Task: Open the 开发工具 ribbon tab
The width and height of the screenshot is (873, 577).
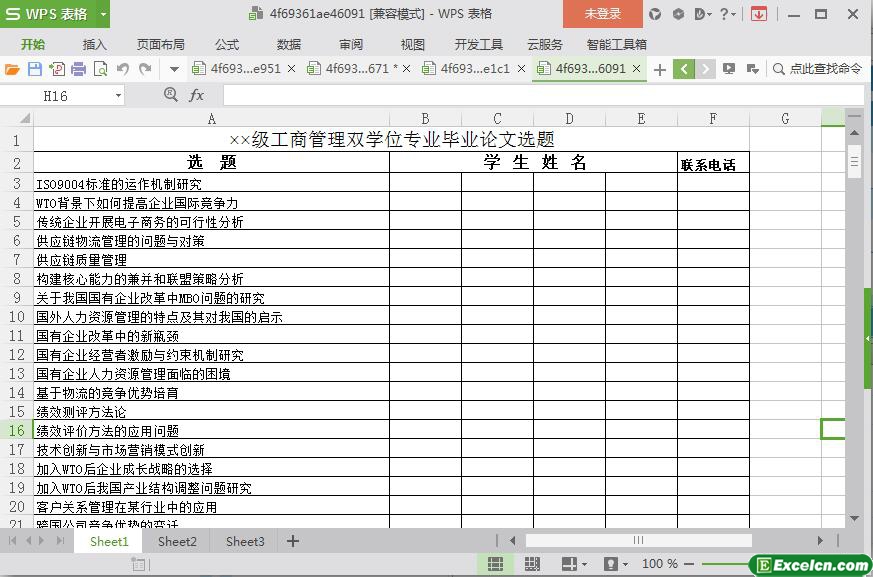Action: pyautogui.click(x=478, y=45)
